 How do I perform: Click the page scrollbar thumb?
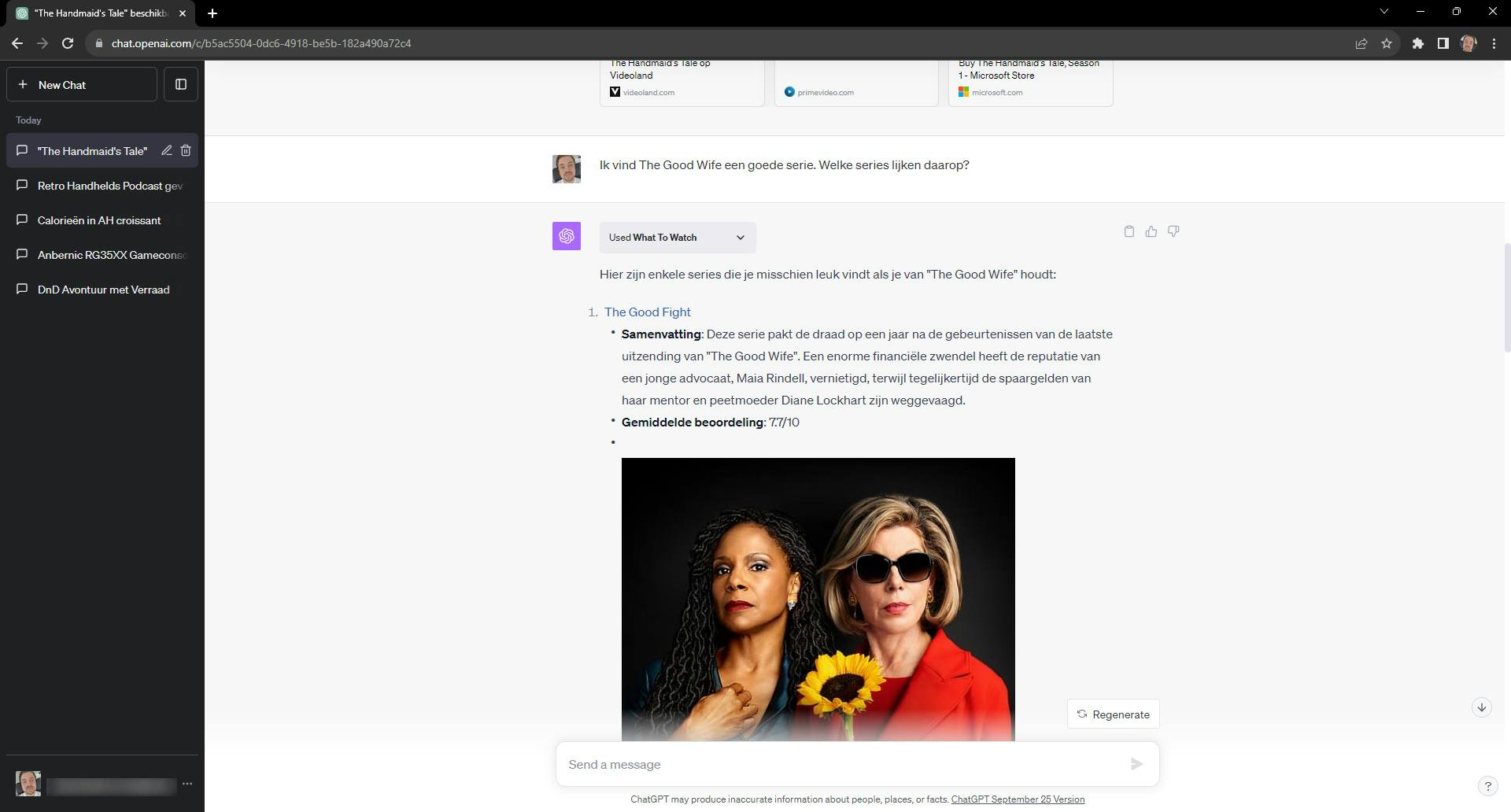click(x=1507, y=297)
